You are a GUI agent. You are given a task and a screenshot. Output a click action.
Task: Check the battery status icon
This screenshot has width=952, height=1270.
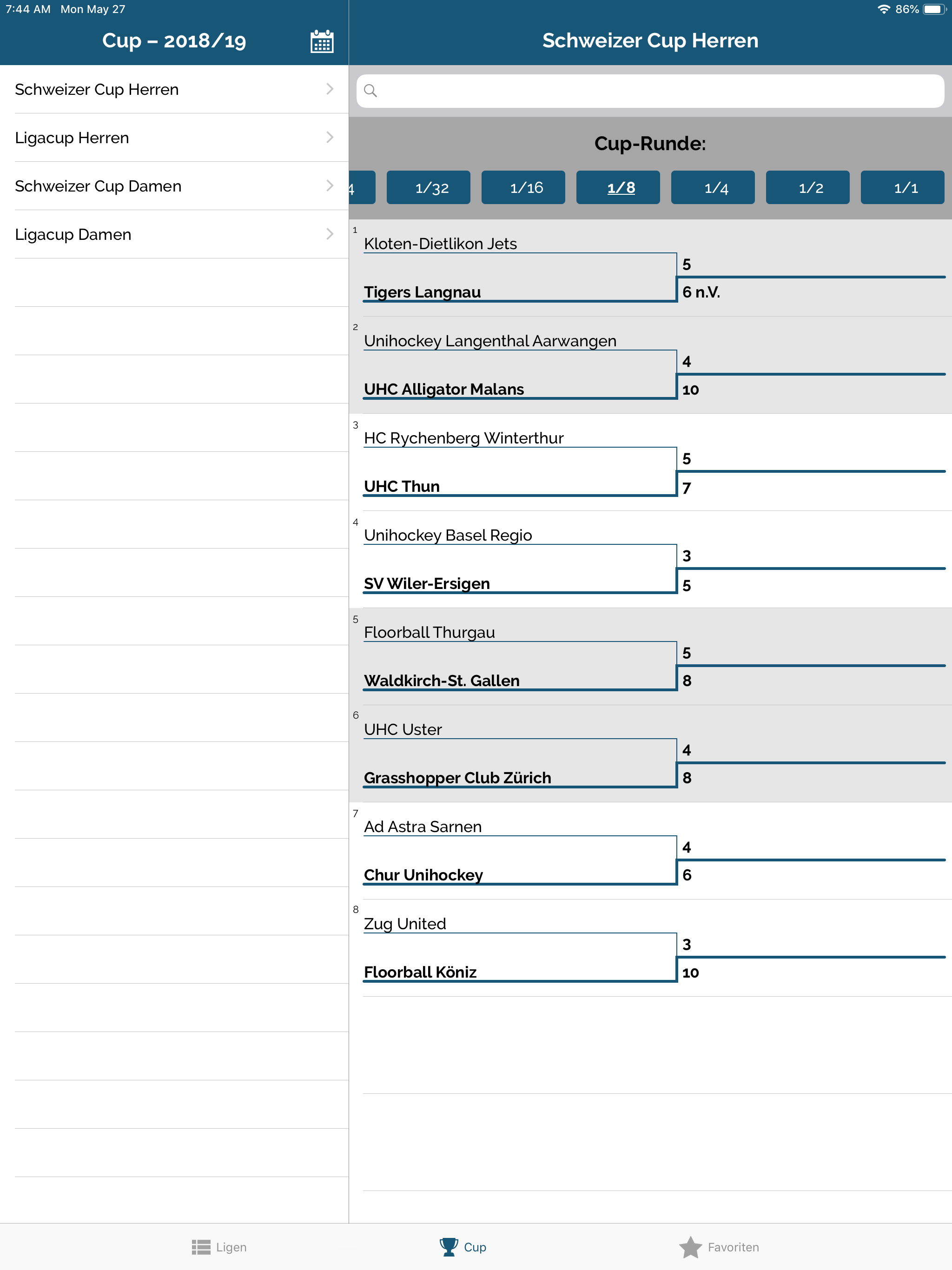[934, 9]
